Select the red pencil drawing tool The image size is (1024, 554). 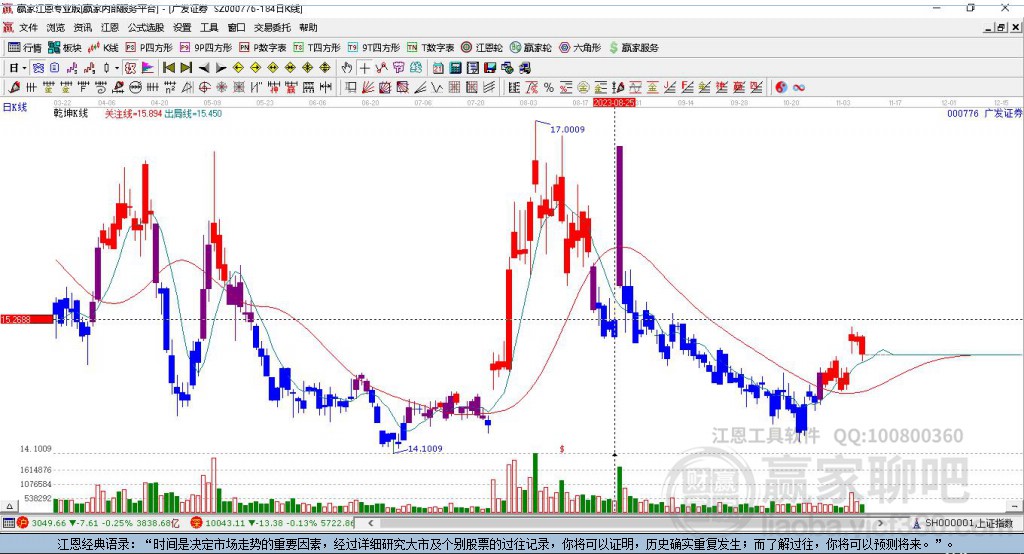(x=14, y=88)
